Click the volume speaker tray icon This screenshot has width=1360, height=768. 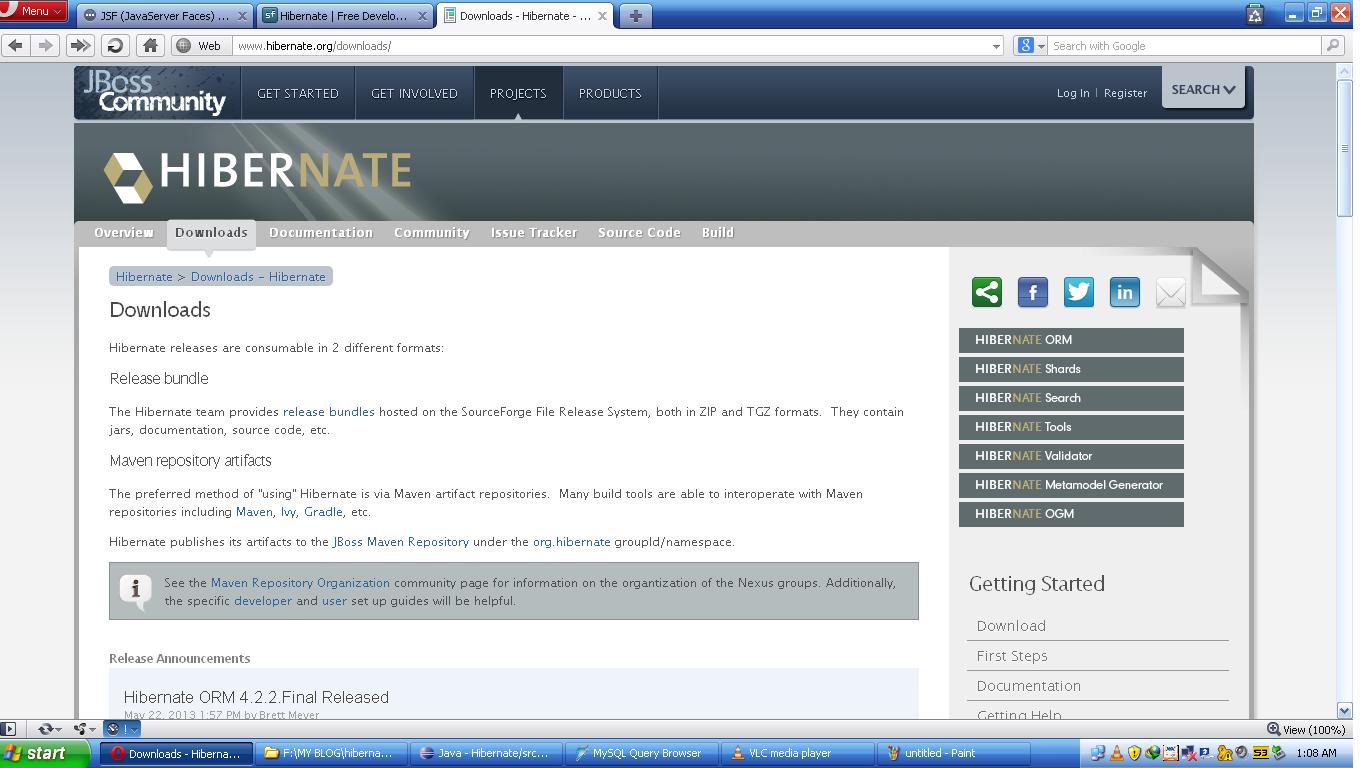click(1242, 753)
